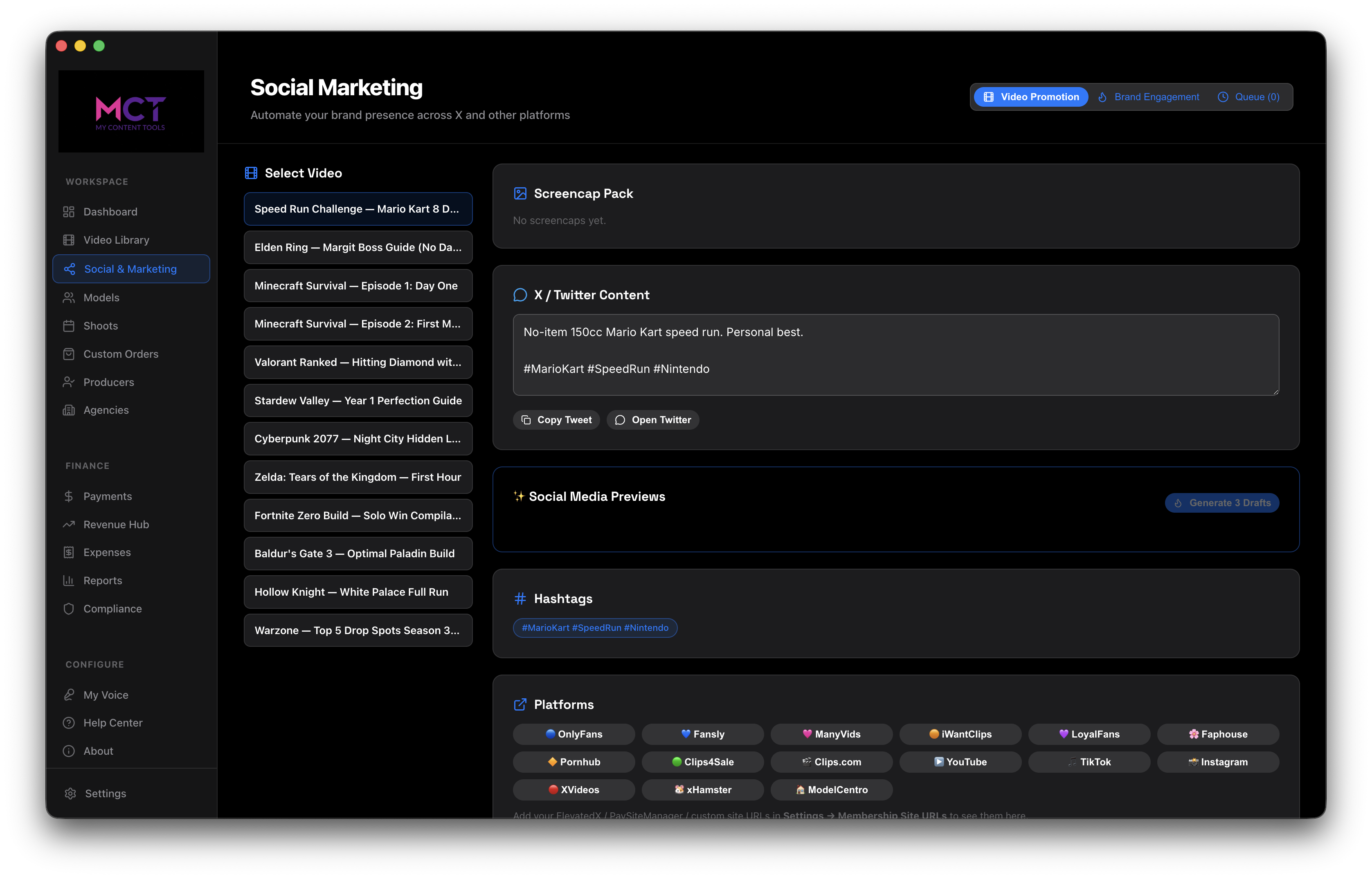The image size is (1372, 879).
Task: Click the MCT logo thumbnail
Action: point(131,111)
